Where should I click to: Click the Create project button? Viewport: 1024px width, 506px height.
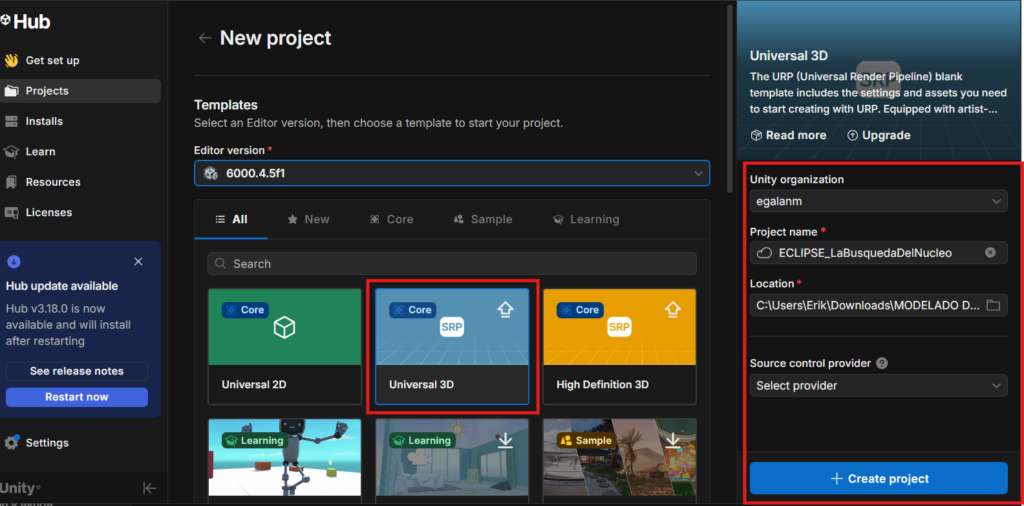pyautogui.click(x=878, y=479)
